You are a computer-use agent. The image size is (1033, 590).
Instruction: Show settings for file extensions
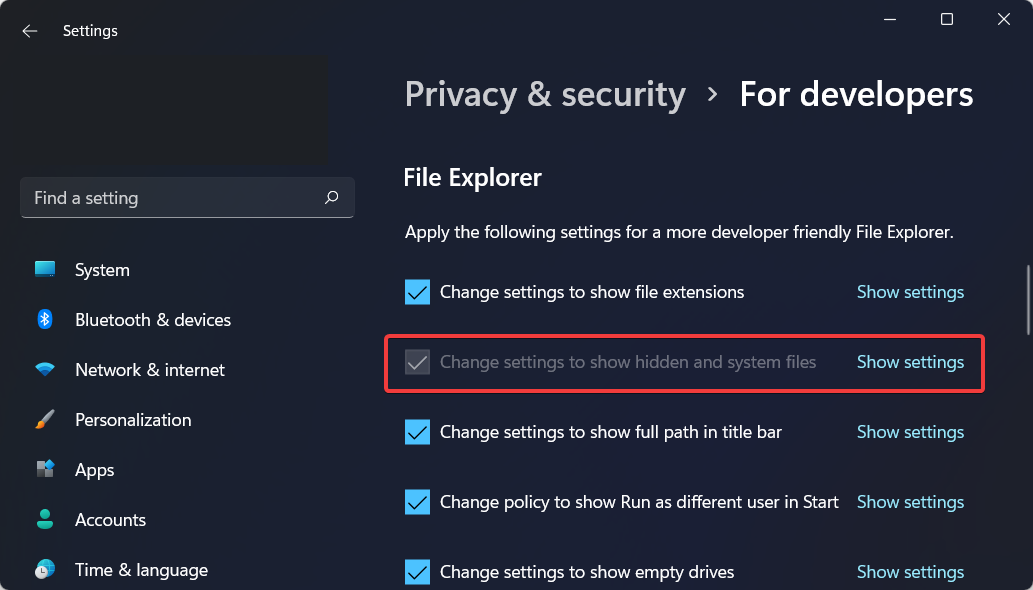[x=910, y=292]
